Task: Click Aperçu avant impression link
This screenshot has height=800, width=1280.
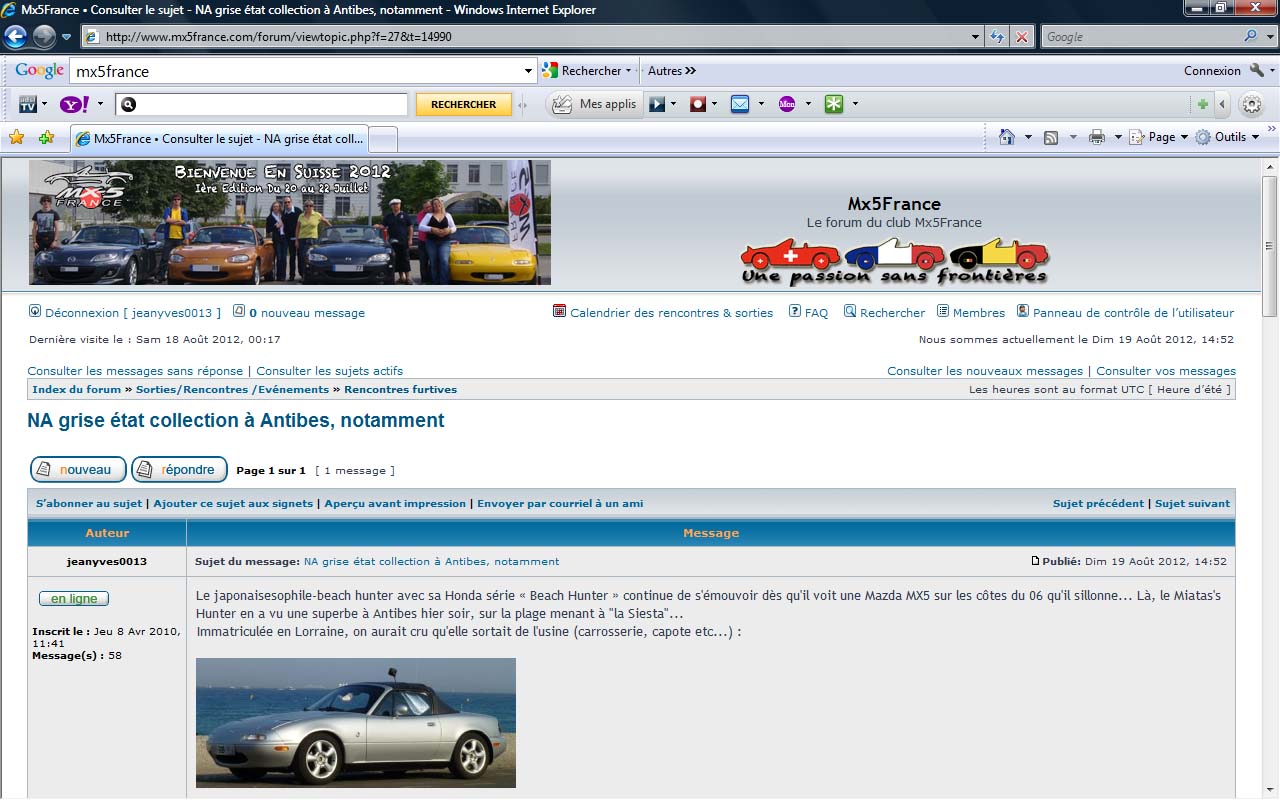Action: click(395, 504)
